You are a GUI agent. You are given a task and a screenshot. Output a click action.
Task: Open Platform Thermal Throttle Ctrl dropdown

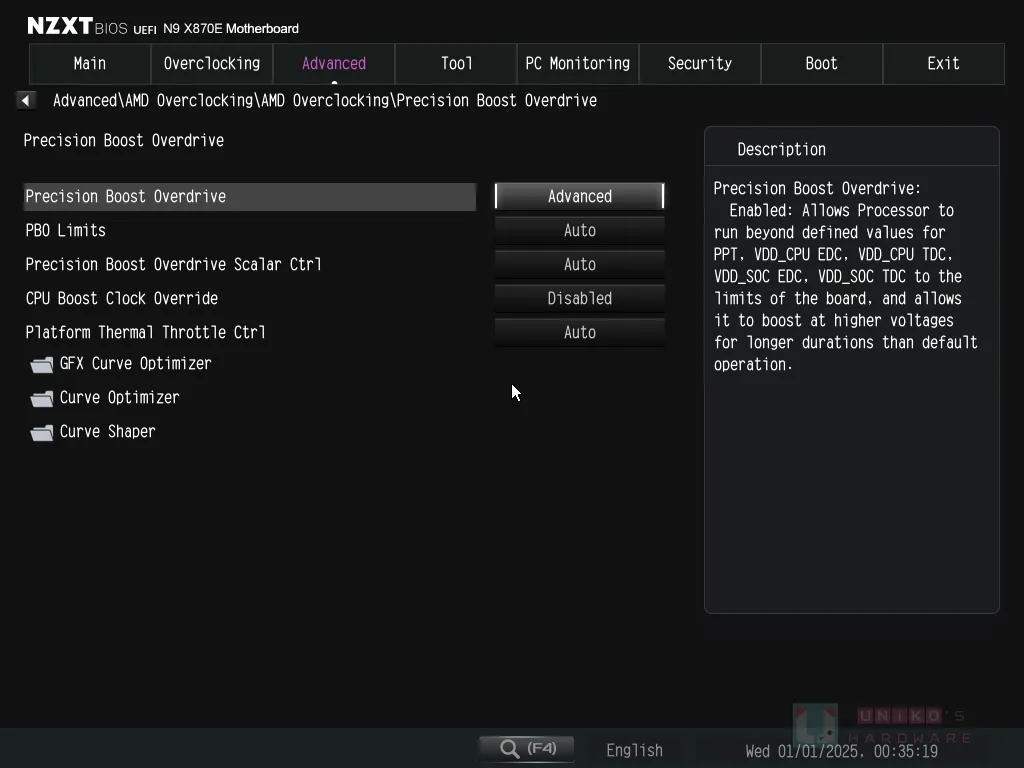point(580,332)
